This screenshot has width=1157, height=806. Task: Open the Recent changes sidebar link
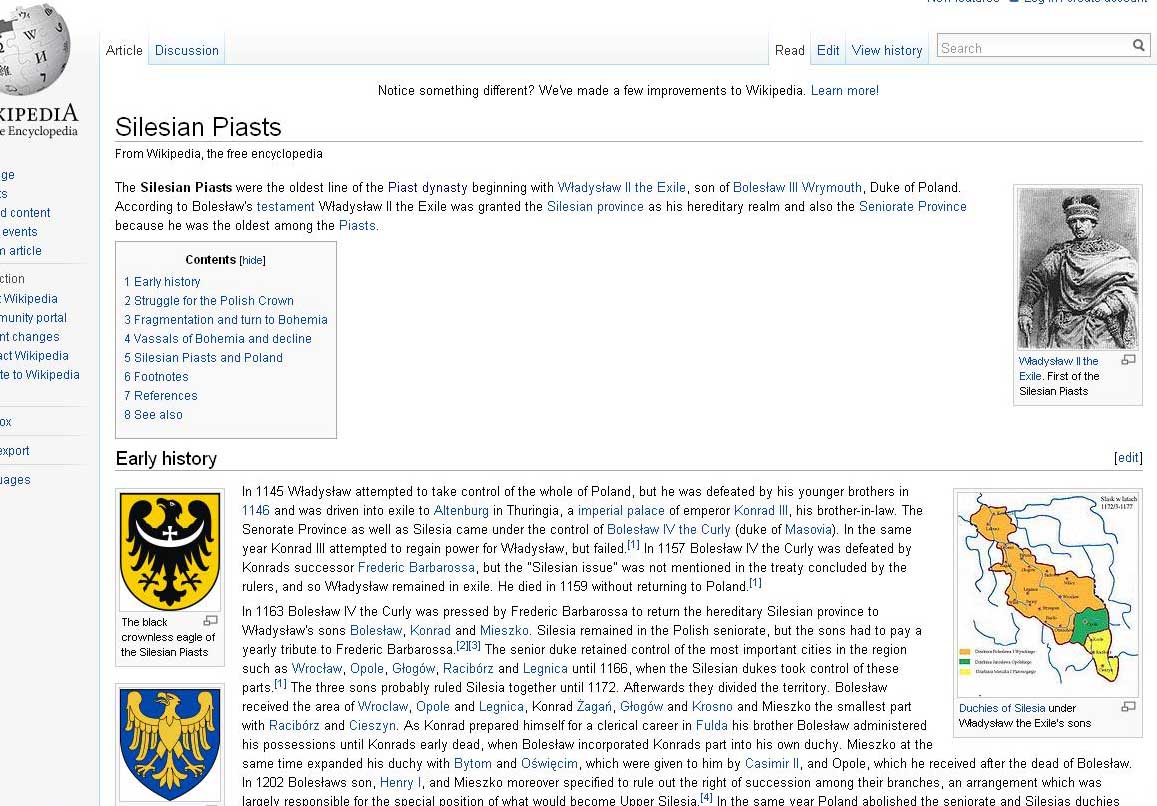pos(30,337)
